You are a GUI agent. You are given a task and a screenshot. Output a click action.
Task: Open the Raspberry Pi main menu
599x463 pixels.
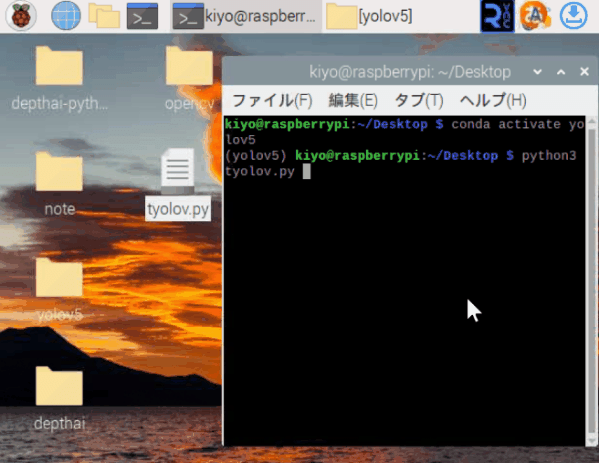point(21,16)
